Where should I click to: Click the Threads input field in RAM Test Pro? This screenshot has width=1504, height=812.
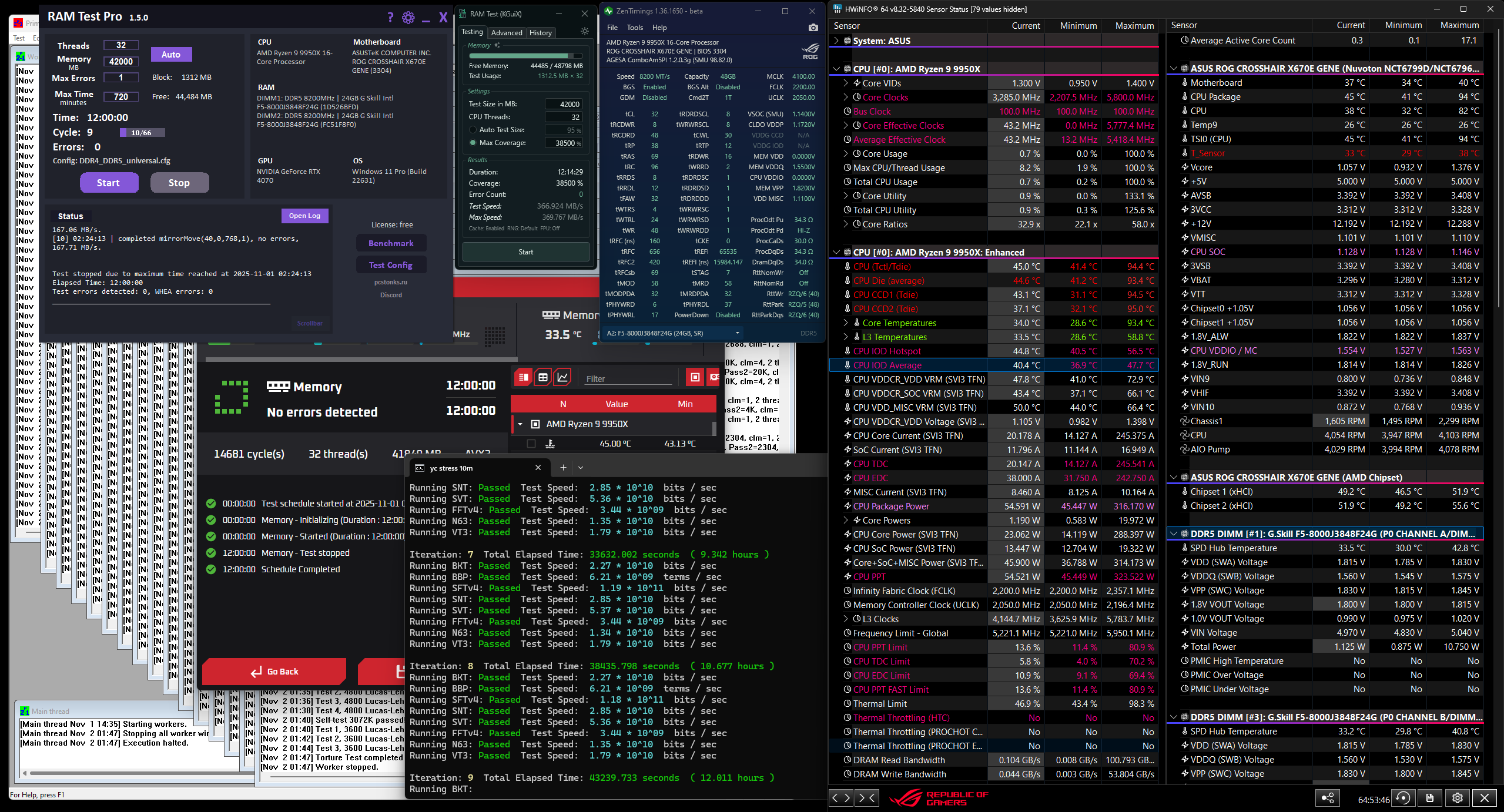tap(121, 45)
